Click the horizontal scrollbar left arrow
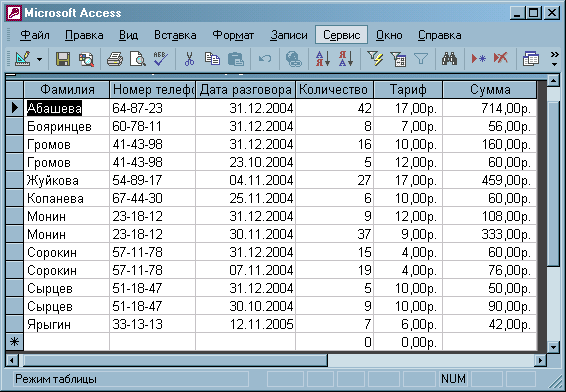Screen dimensions: 566x392 12,360
